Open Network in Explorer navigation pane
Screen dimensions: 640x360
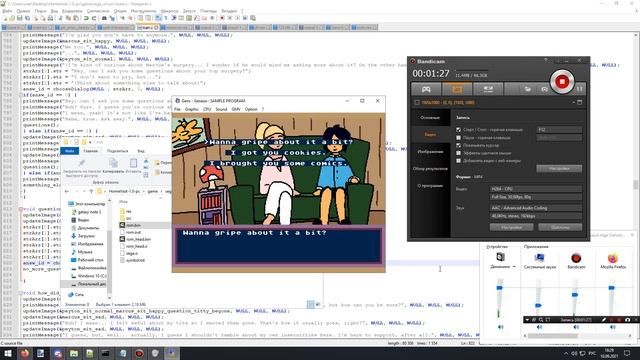(x=76, y=294)
